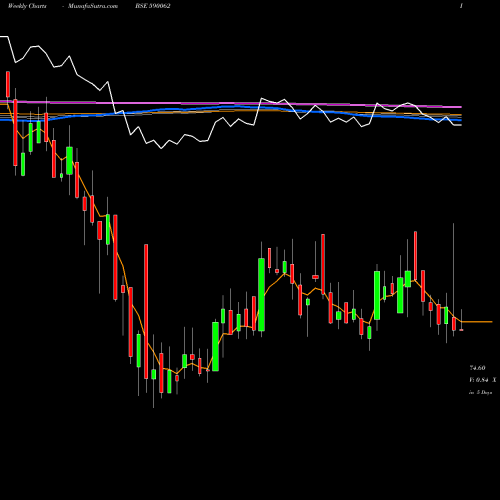The image size is (500, 500).
Task: Select the 'in 5 Days' label
Action: coord(481,393)
